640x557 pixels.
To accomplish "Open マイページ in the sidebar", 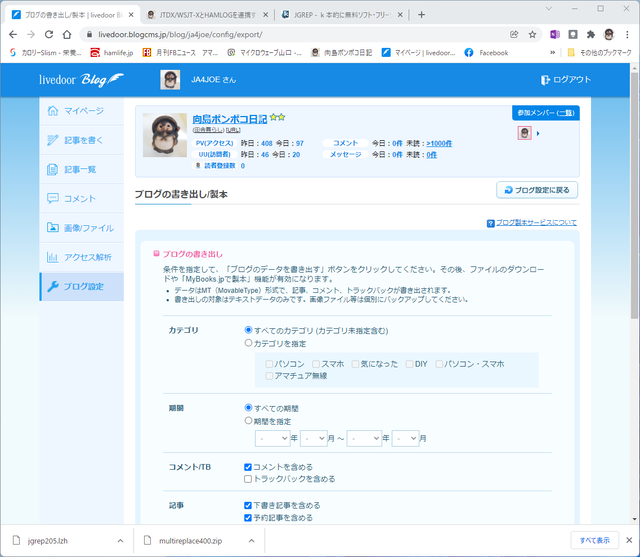I will [82, 111].
